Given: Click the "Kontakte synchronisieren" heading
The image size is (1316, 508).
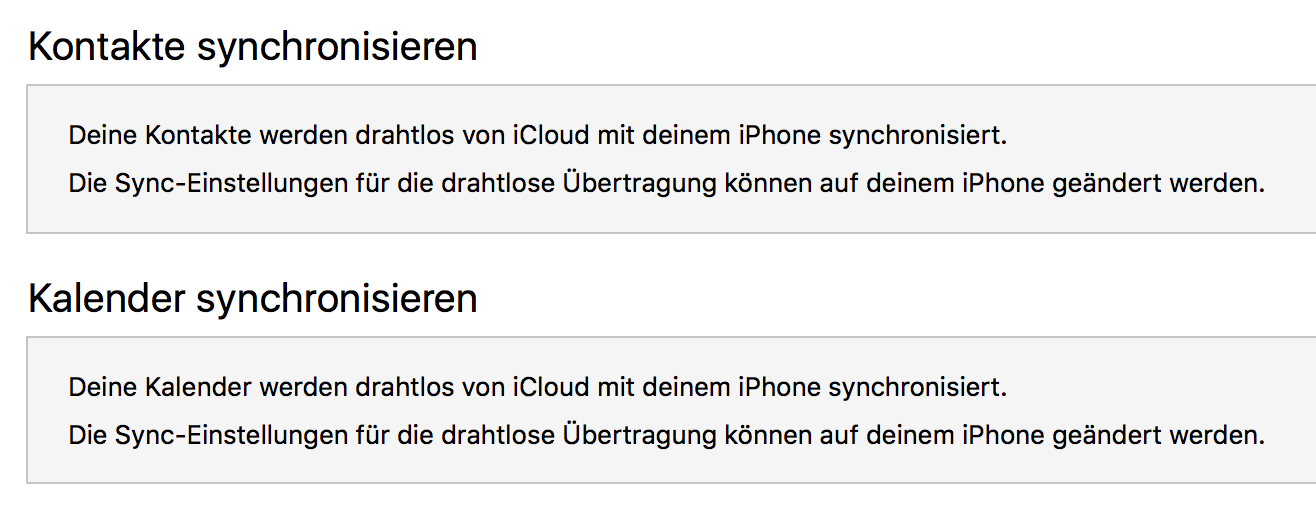Looking at the screenshot, I should [252, 47].
